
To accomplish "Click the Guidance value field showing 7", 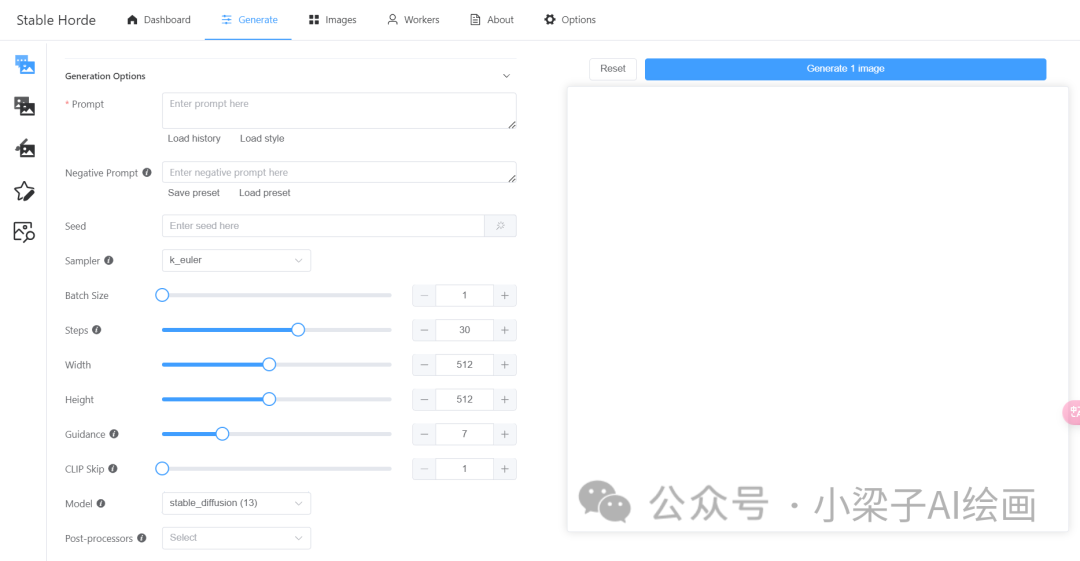I will click(464, 434).
